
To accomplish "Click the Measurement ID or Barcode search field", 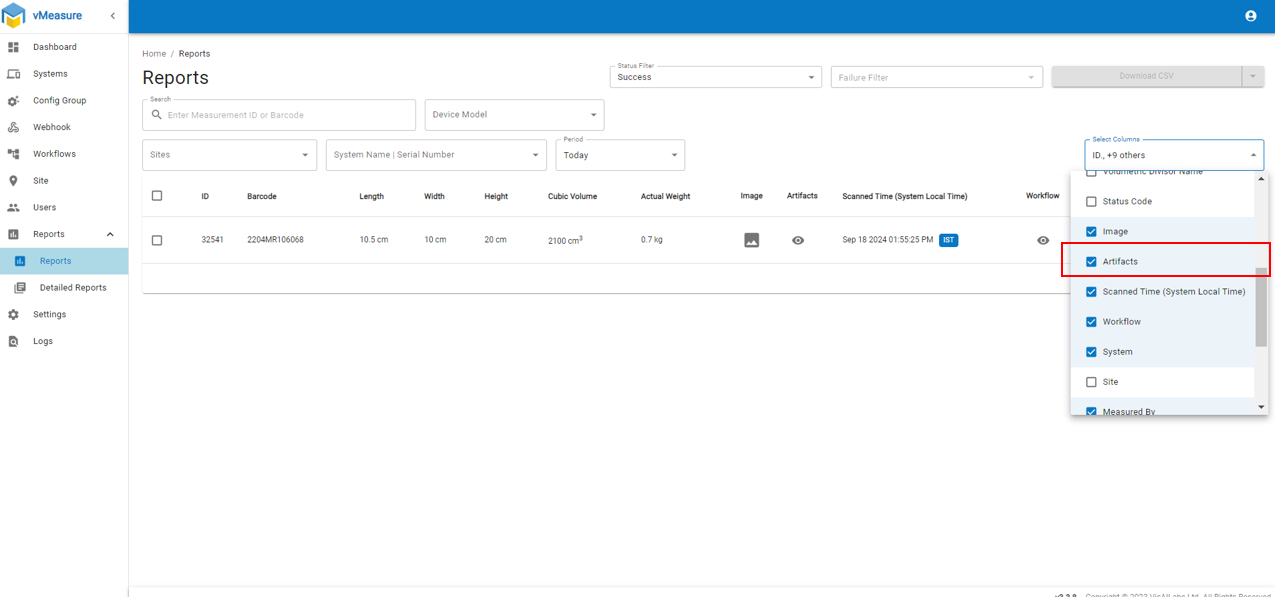I will point(288,115).
